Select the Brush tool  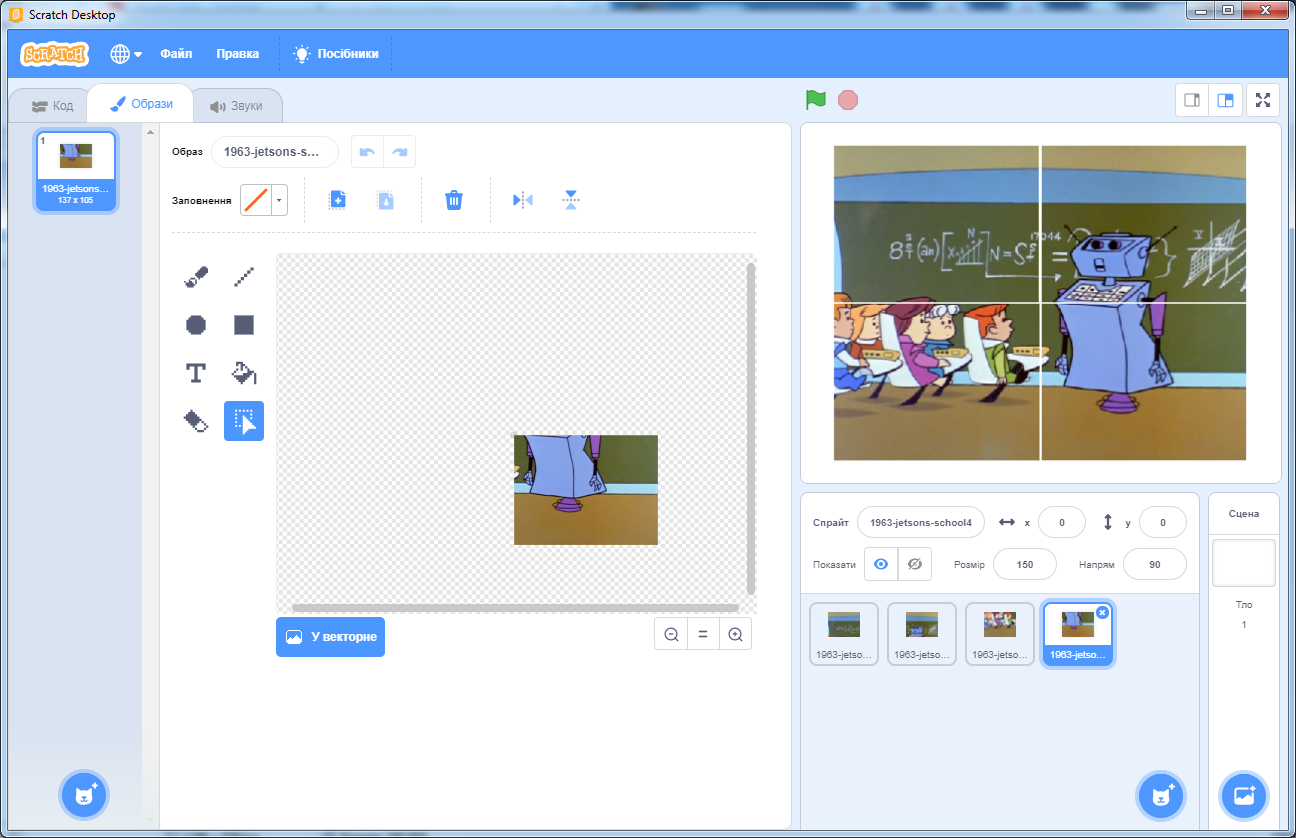click(196, 277)
